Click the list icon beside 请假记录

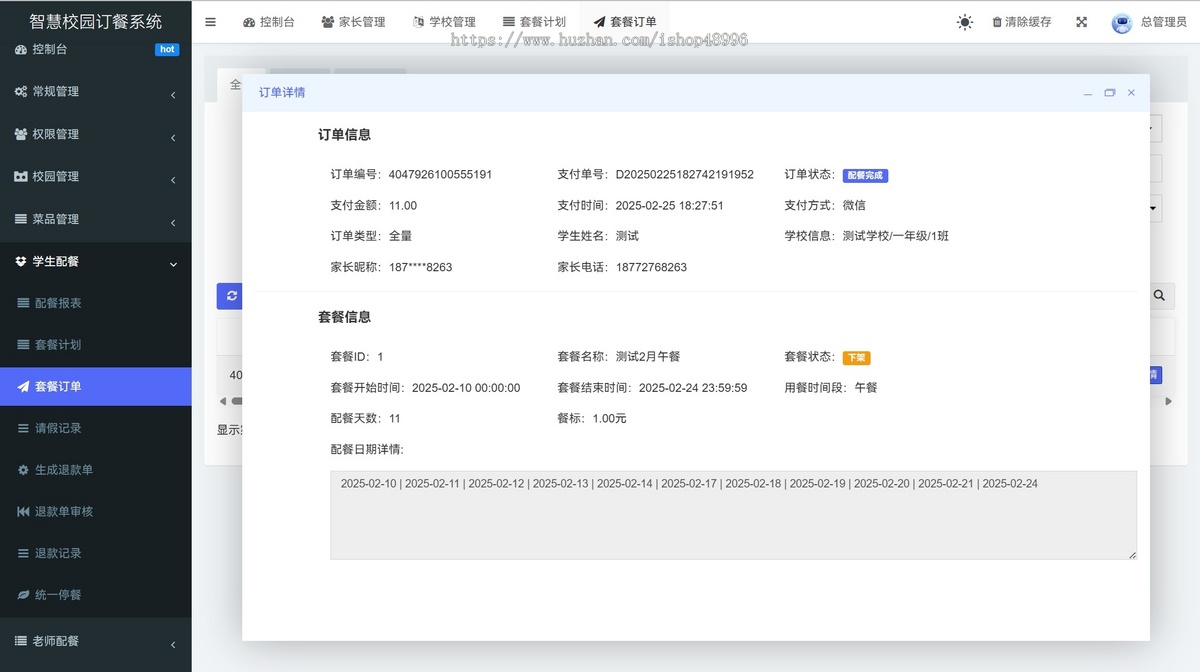coord(23,428)
